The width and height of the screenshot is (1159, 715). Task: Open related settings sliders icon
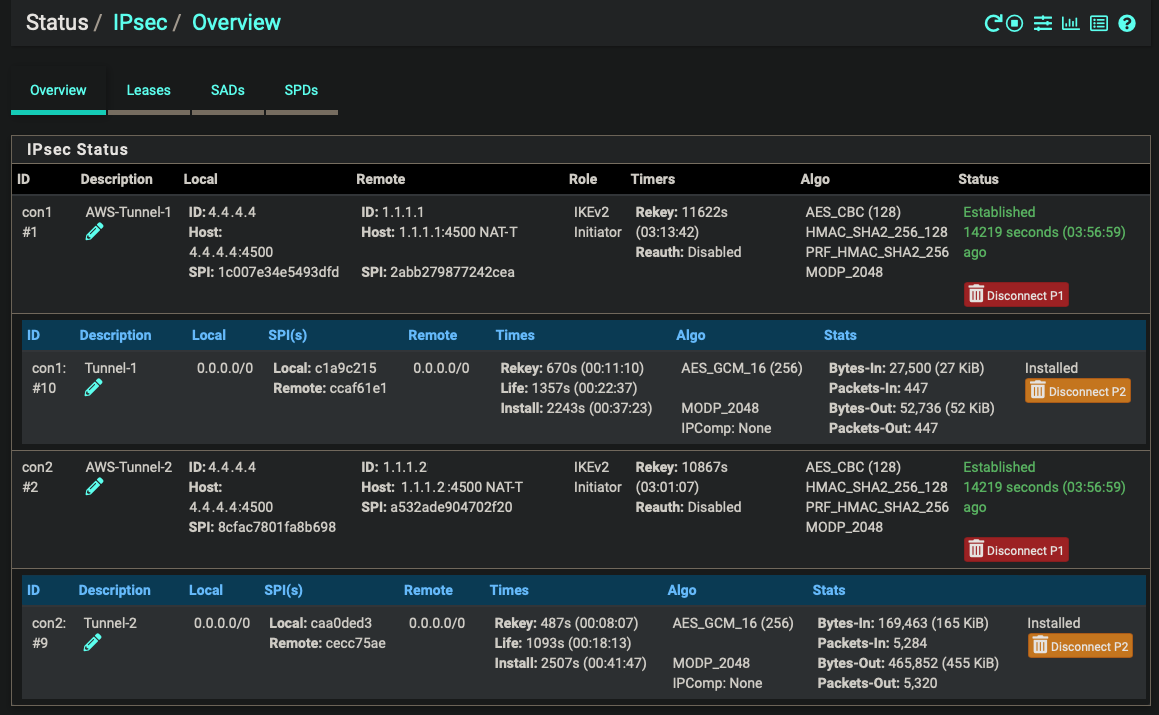tap(1043, 23)
